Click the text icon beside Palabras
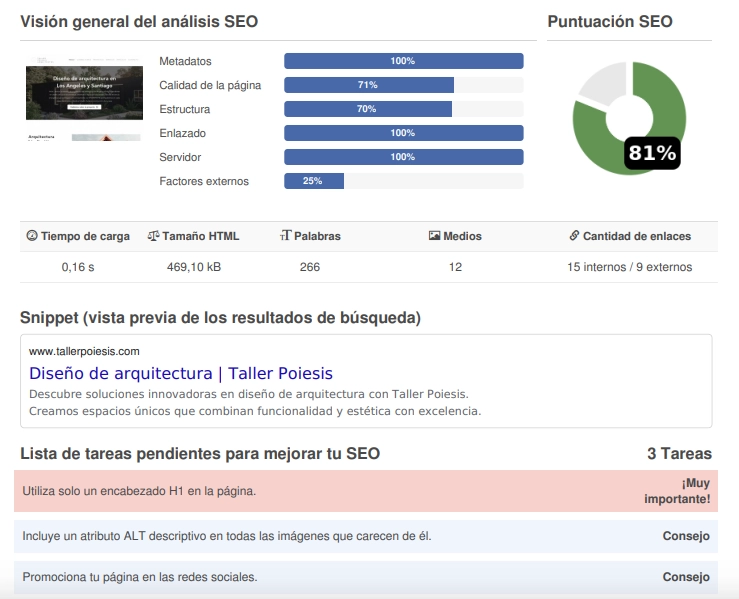The width and height of the screenshot is (739, 599). (286, 237)
